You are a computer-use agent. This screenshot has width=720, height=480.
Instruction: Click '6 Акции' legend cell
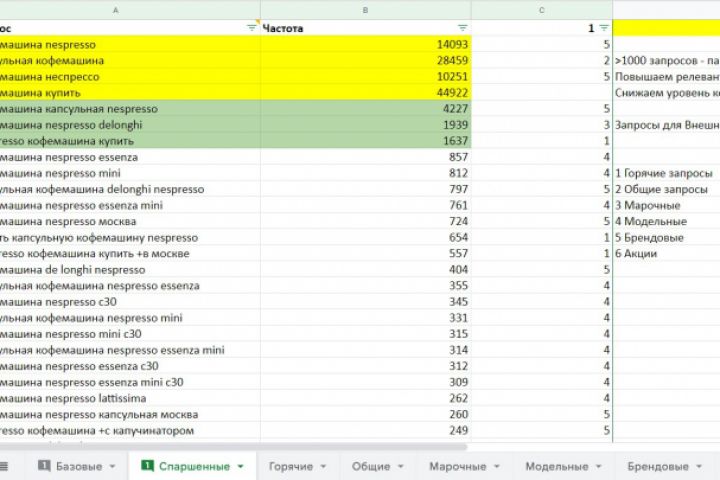(666, 254)
